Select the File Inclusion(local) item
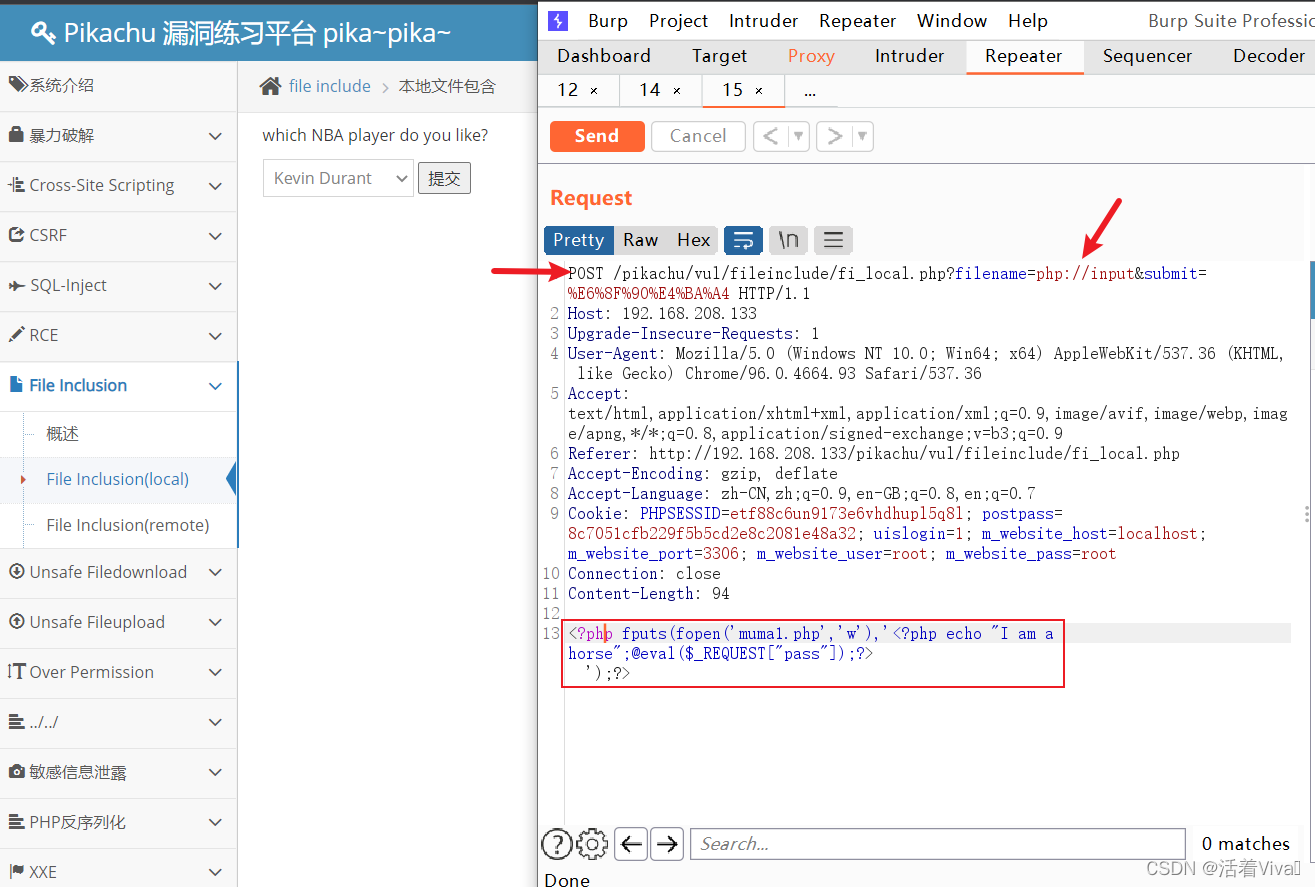The height and width of the screenshot is (887, 1315). pos(118,479)
